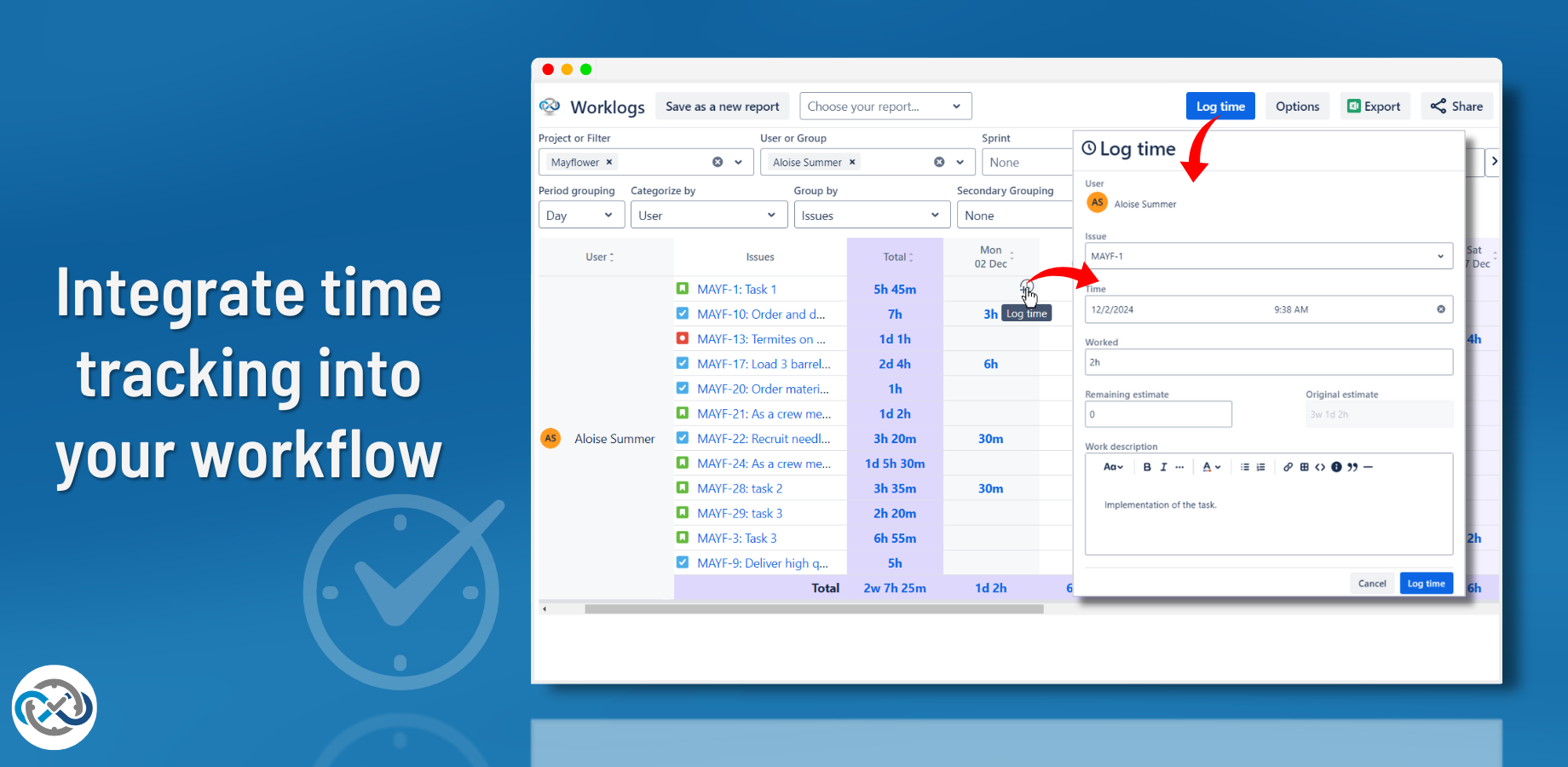Open issue MAYF-9: Deliver high q...
The width and height of the screenshot is (1568, 767).
pos(763,562)
